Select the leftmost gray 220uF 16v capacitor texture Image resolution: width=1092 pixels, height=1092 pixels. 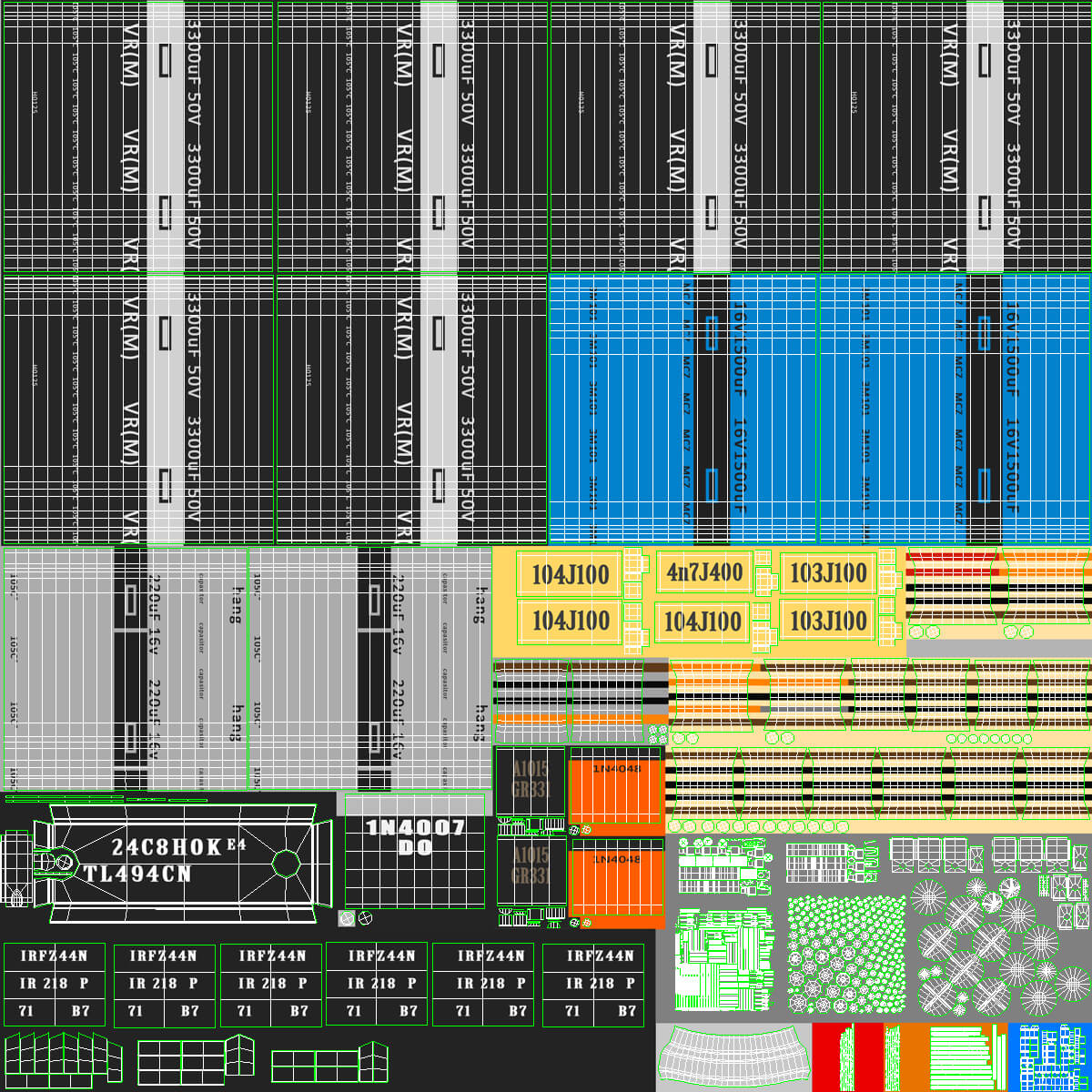tap(125, 669)
